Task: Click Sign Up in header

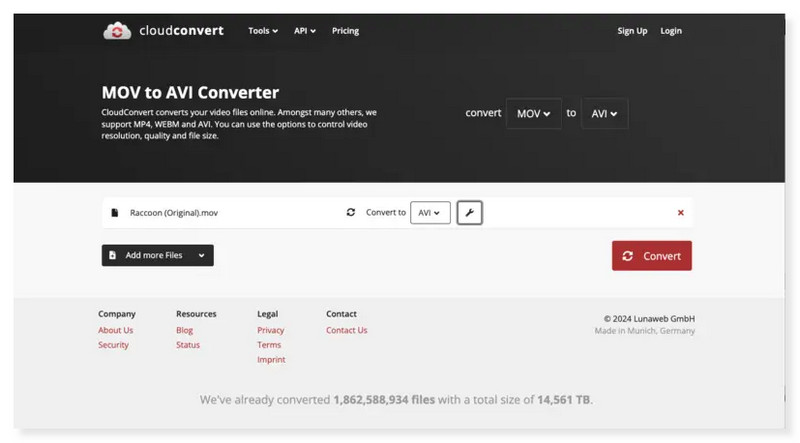Action: 632,31
